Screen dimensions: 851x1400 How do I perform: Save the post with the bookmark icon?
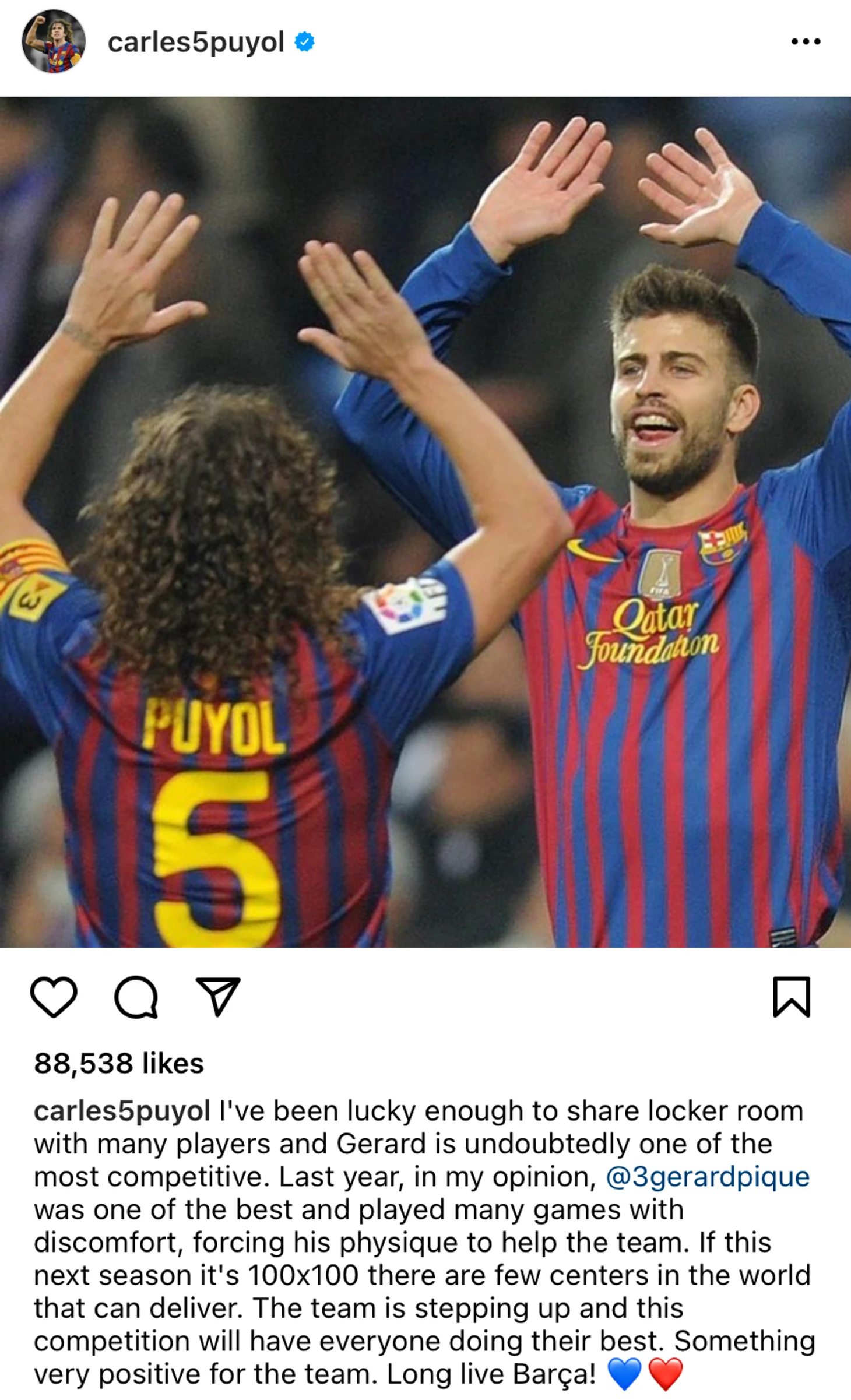click(x=792, y=997)
